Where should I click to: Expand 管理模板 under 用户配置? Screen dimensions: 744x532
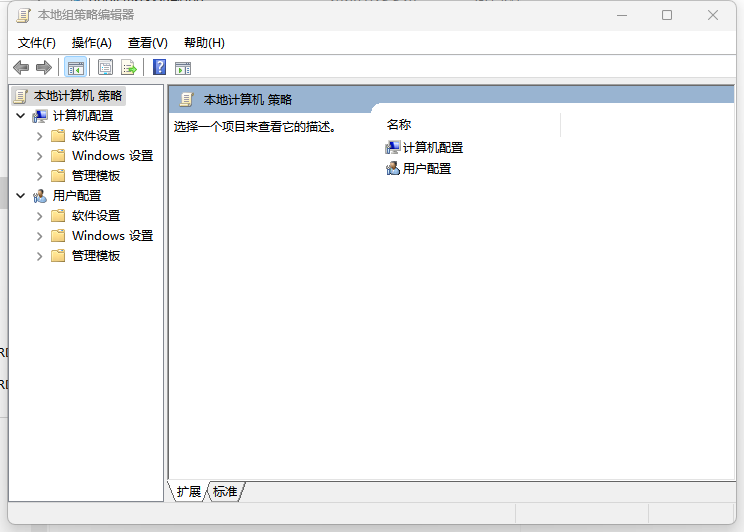coord(39,256)
